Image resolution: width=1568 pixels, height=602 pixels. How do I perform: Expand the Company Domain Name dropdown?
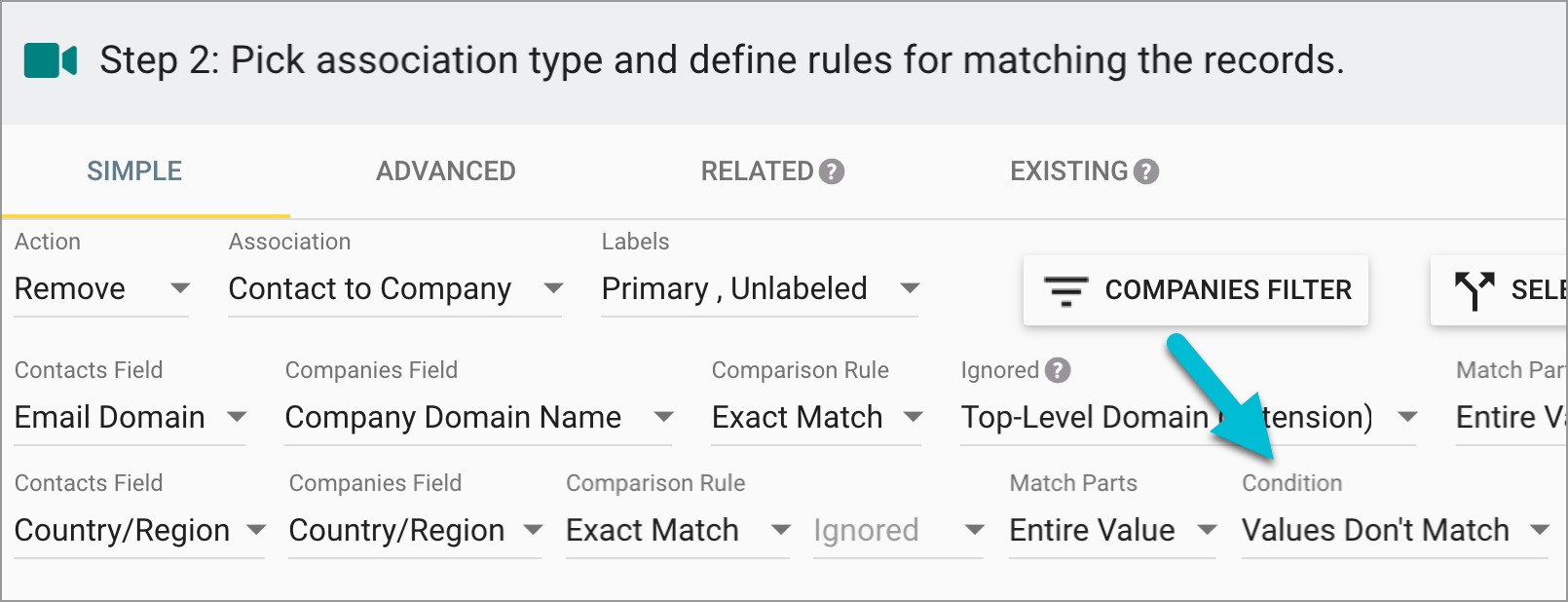coord(478,418)
